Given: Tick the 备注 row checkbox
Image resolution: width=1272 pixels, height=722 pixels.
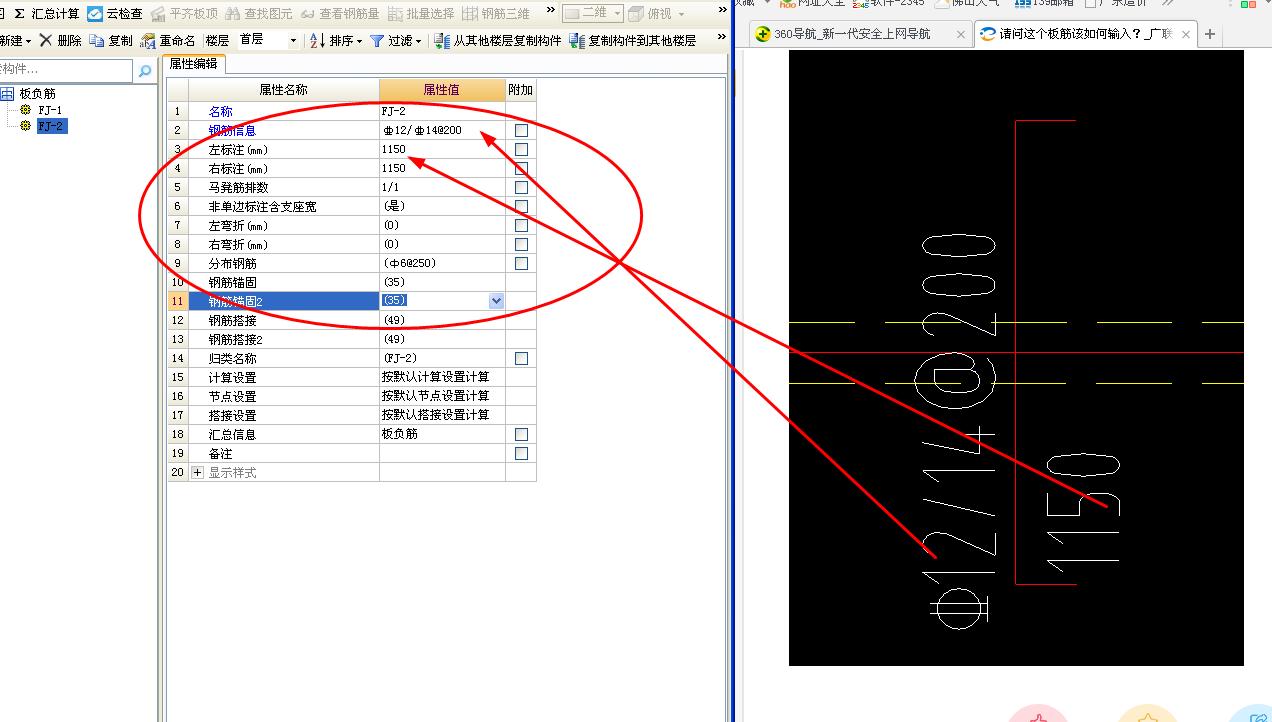Looking at the screenshot, I should [x=521, y=454].
